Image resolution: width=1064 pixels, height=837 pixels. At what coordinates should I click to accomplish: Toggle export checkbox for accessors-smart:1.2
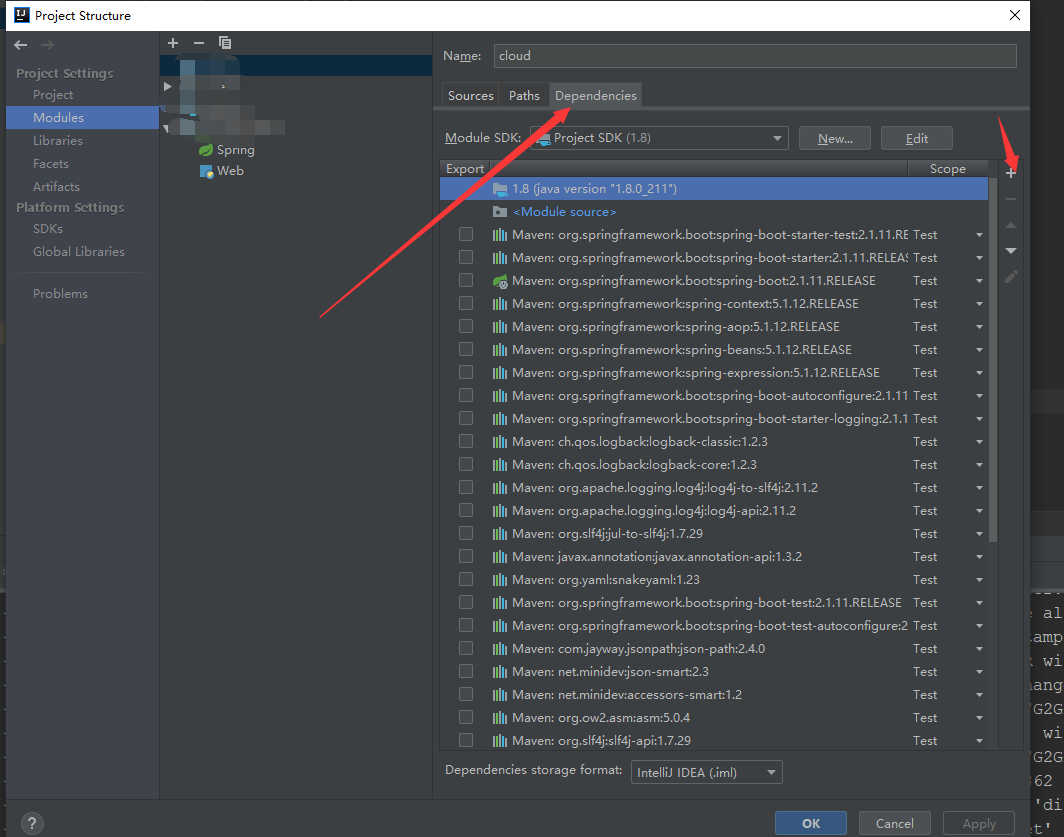click(x=466, y=694)
